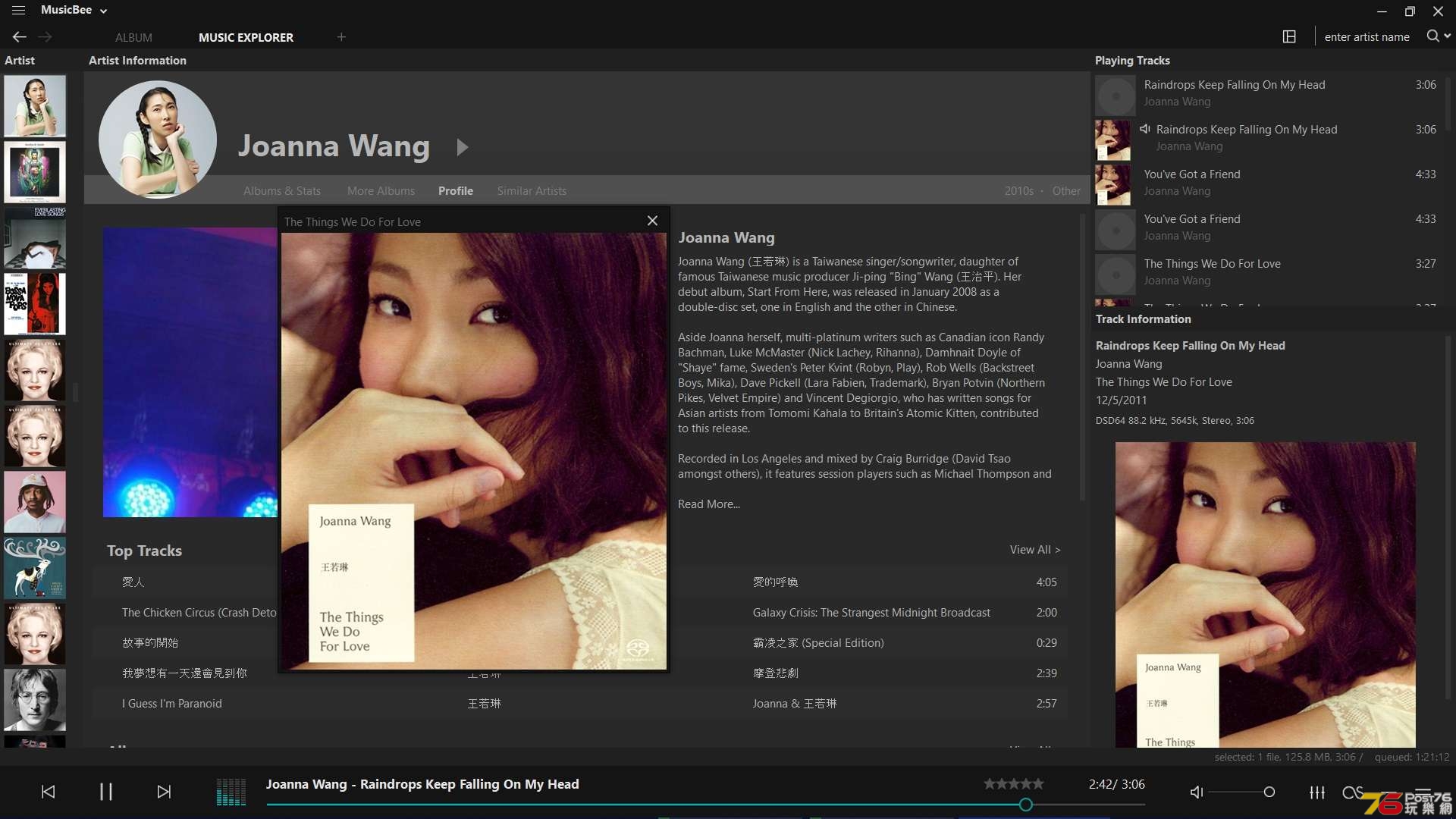Select the 霸凌之家 (Special Edition) entry
Screen dimensions: 1456x819
(818, 643)
